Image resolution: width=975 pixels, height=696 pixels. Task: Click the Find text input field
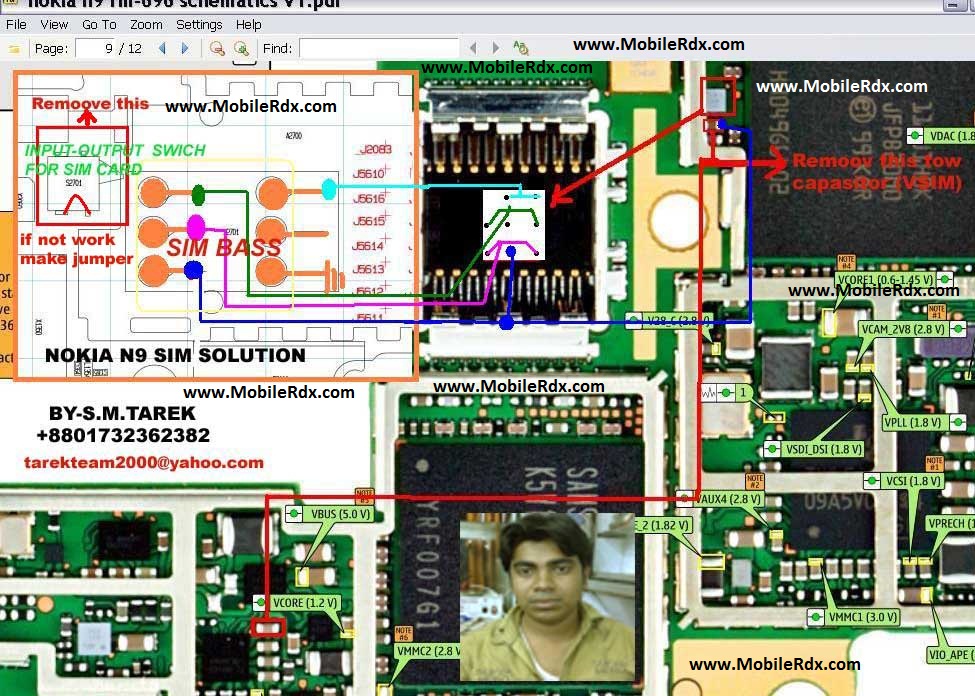click(379, 49)
